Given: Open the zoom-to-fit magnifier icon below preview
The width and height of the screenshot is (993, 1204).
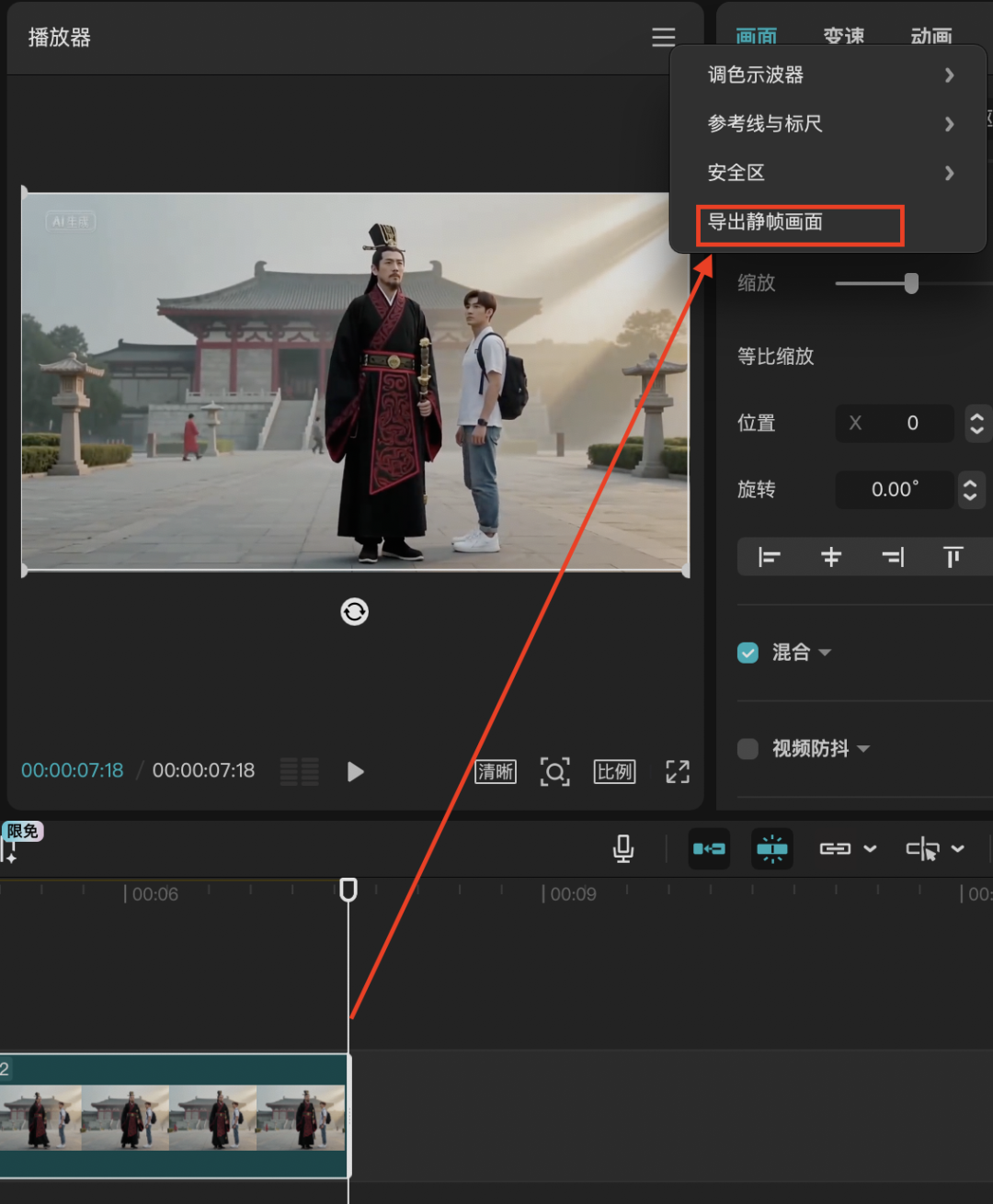Looking at the screenshot, I should pyautogui.click(x=554, y=771).
